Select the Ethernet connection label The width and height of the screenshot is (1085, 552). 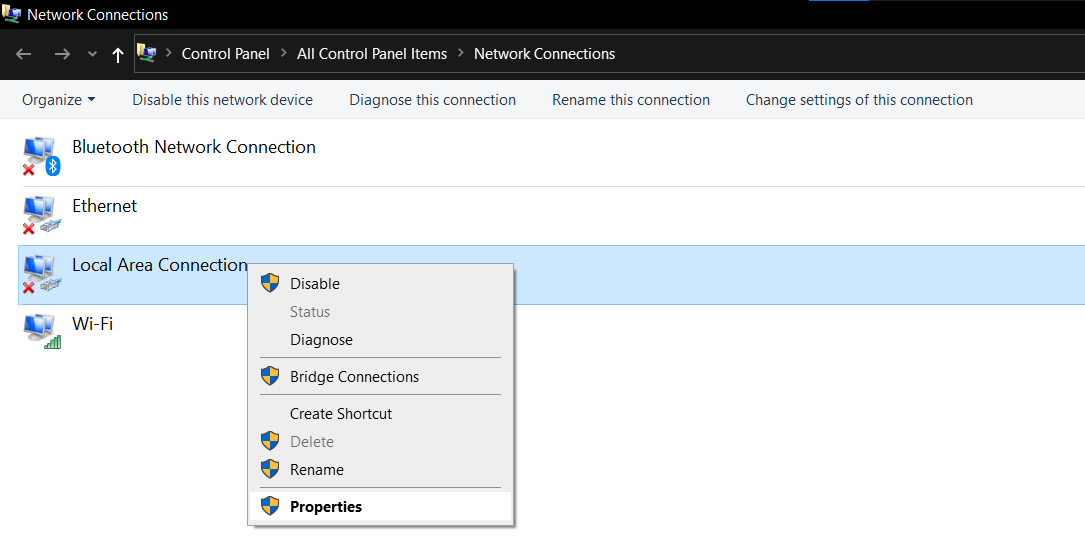pyautogui.click(x=104, y=205)
